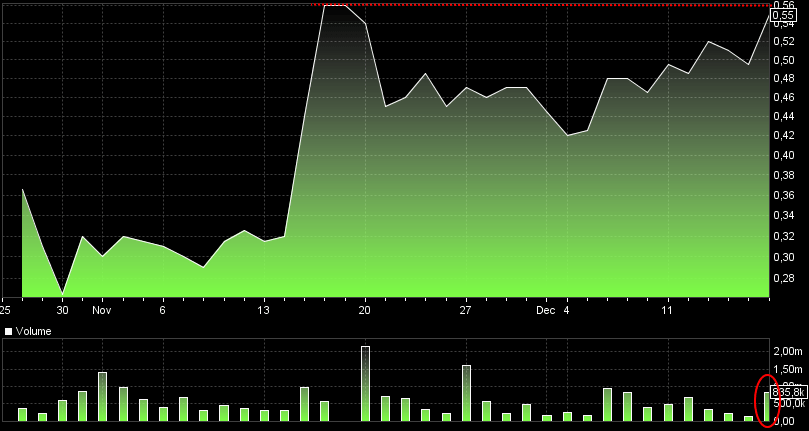Click the 30 date axis label

[62, 310]
